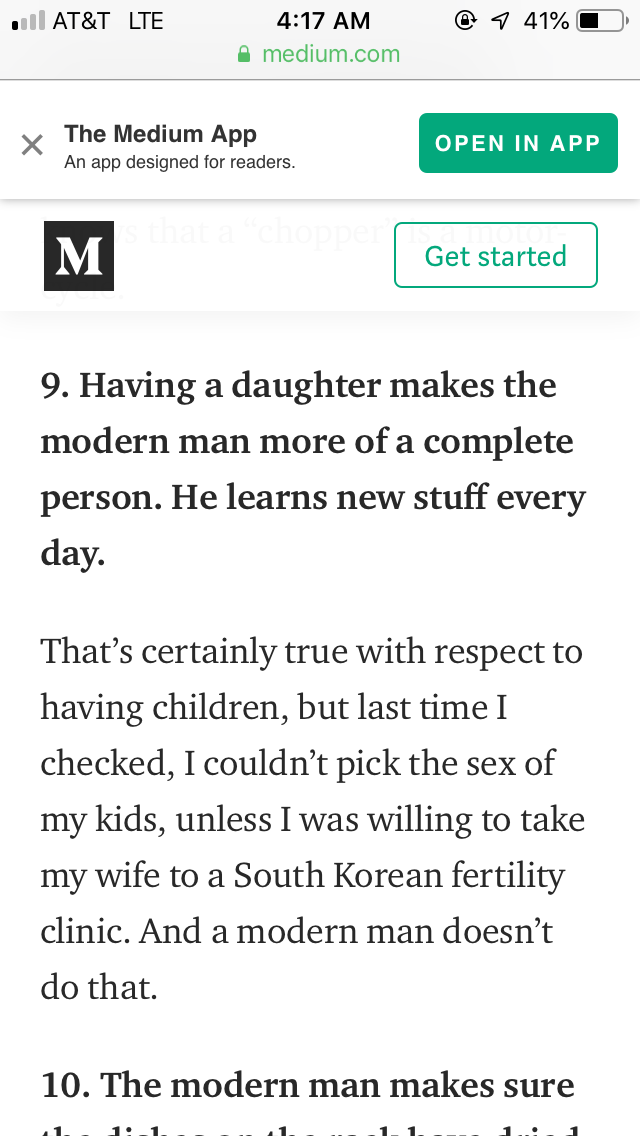This screenshot has height=1136, width=640.
Task: Tap the battery icon in status bar
Action: point(602,21)
